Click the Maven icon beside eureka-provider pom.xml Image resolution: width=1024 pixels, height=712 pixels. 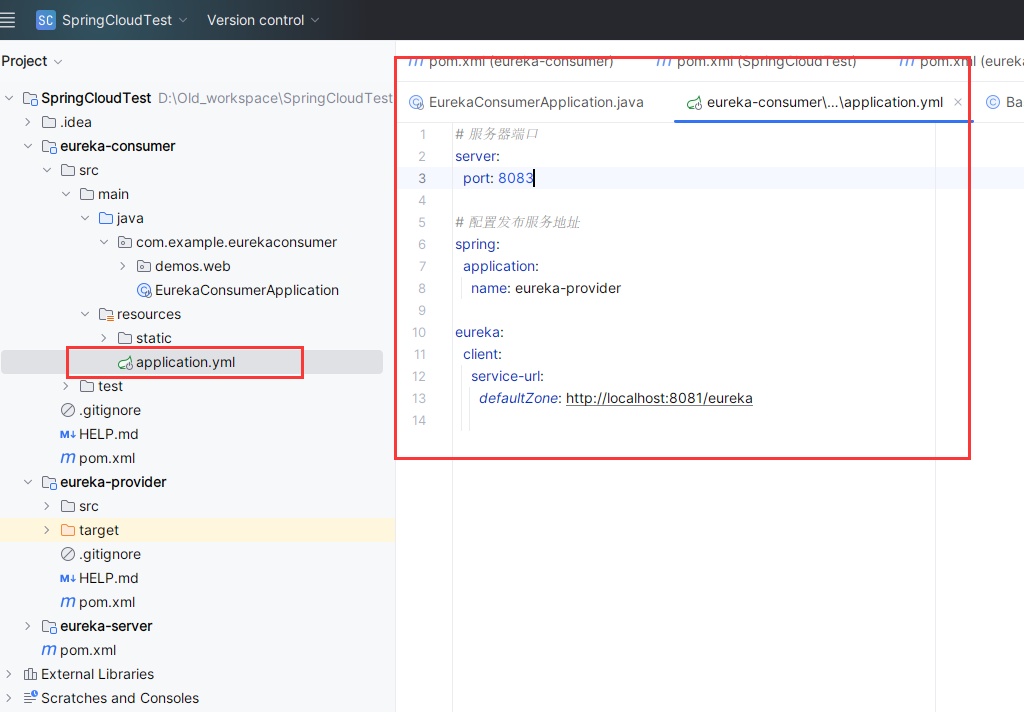point(68,602)
